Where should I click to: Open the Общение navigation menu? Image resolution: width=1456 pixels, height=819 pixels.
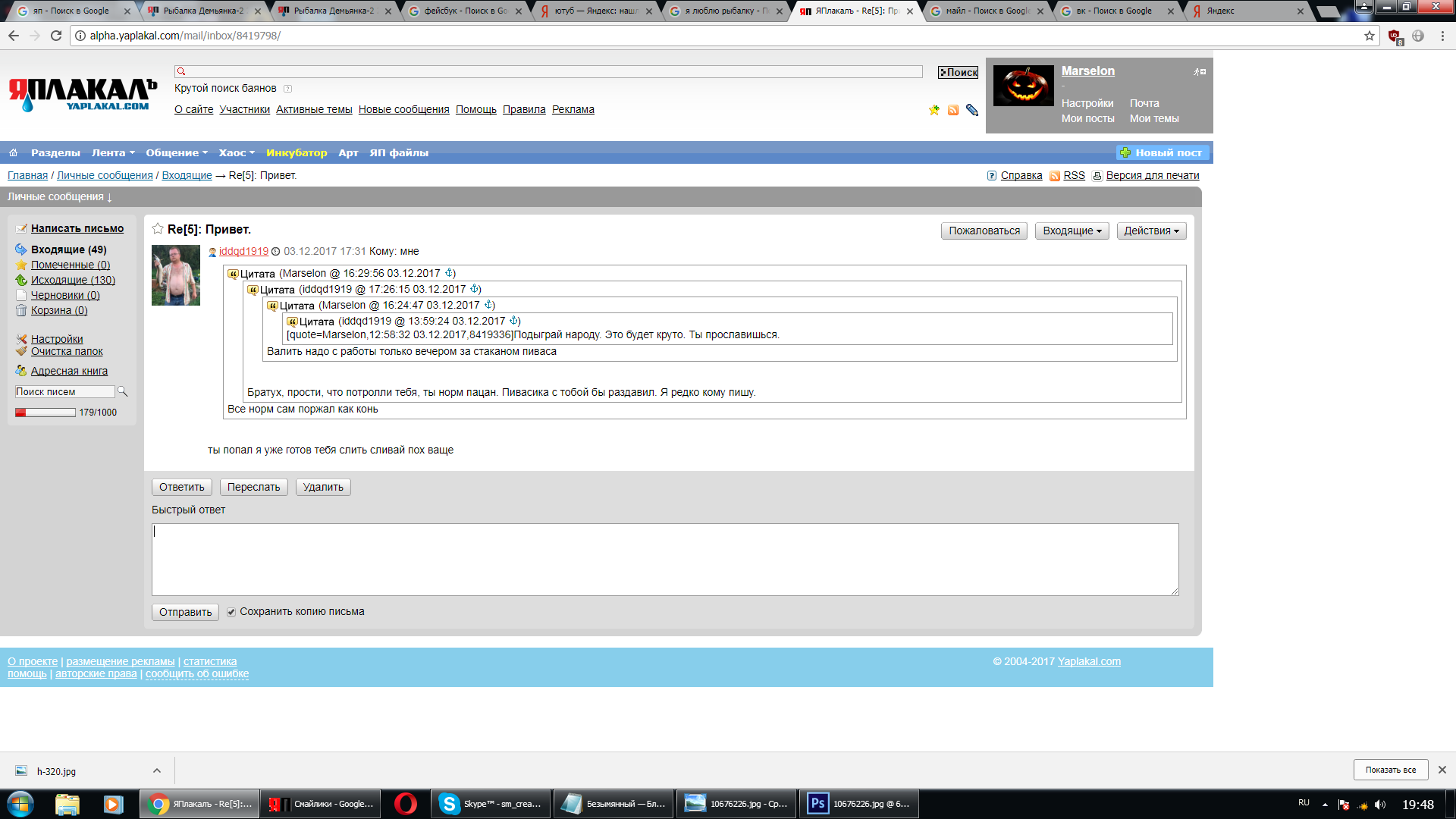176,152
